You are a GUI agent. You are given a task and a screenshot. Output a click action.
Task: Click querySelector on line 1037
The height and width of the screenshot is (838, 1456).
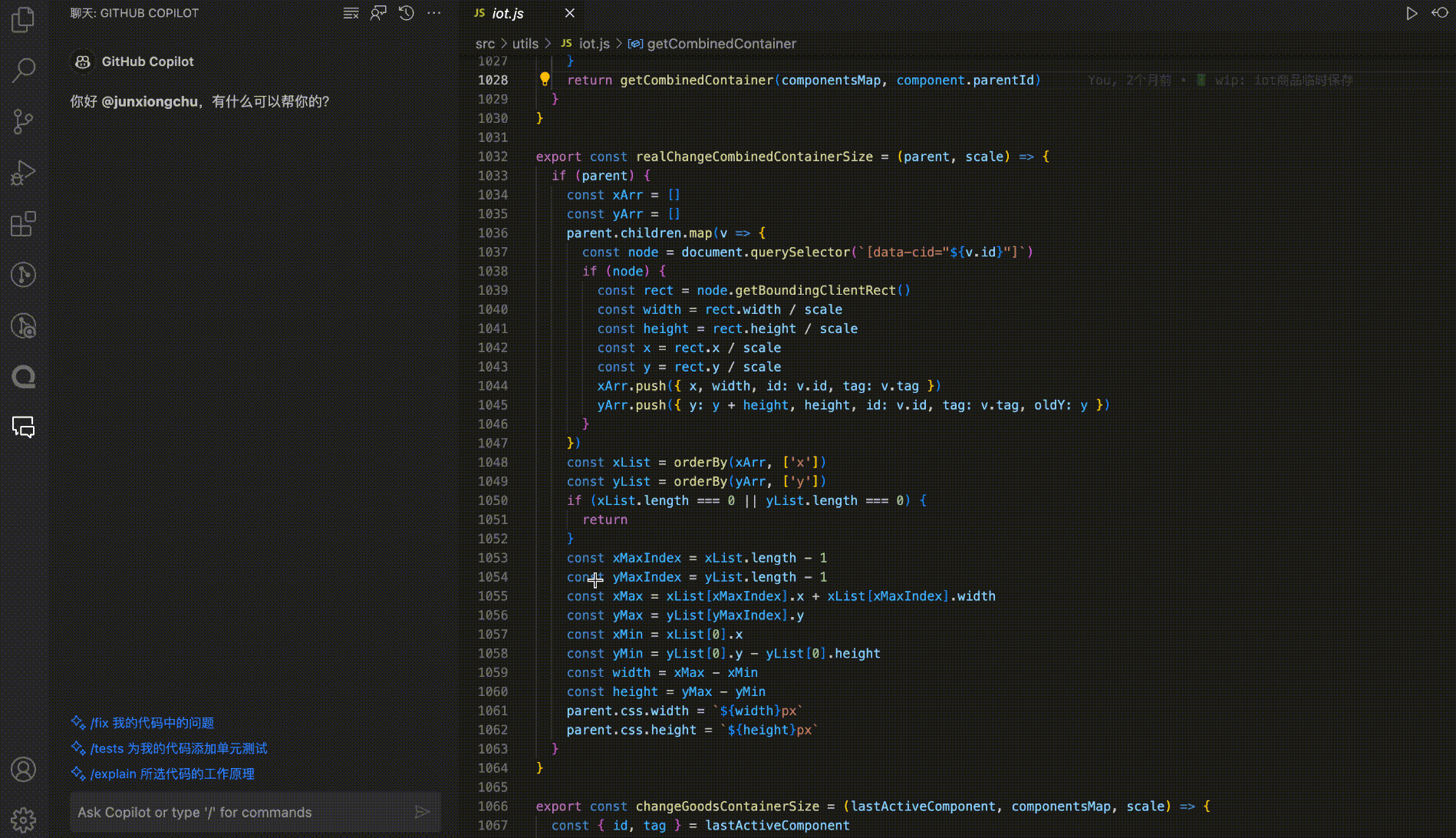(800, 252)
